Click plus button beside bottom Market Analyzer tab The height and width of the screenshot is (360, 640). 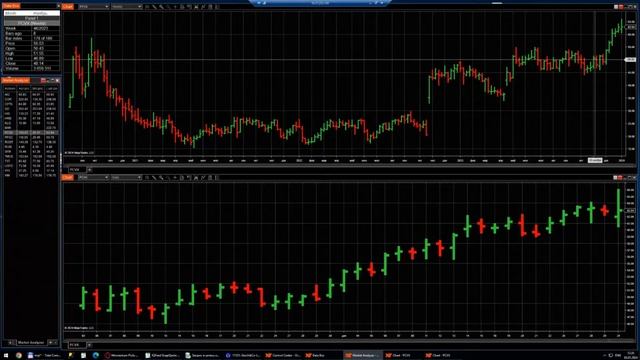point(51,342)
